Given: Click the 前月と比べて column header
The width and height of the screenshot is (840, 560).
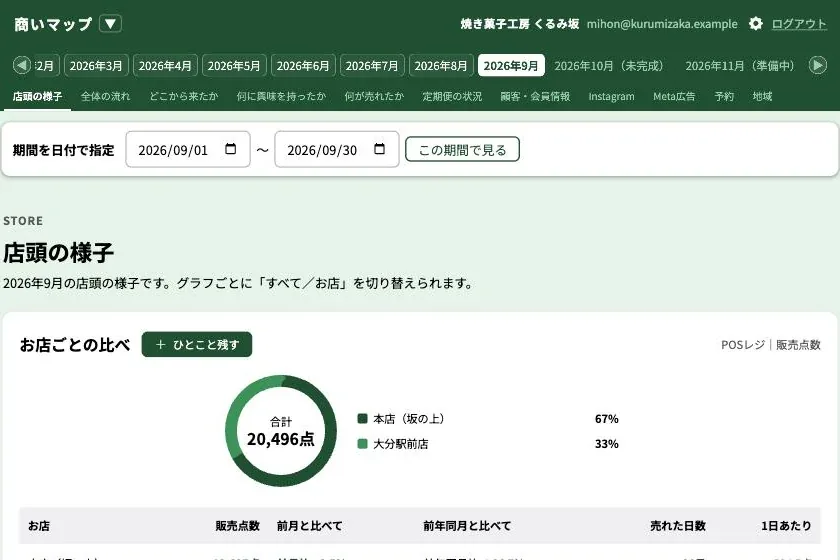Looking at the screenshot, I should point(309,526).
